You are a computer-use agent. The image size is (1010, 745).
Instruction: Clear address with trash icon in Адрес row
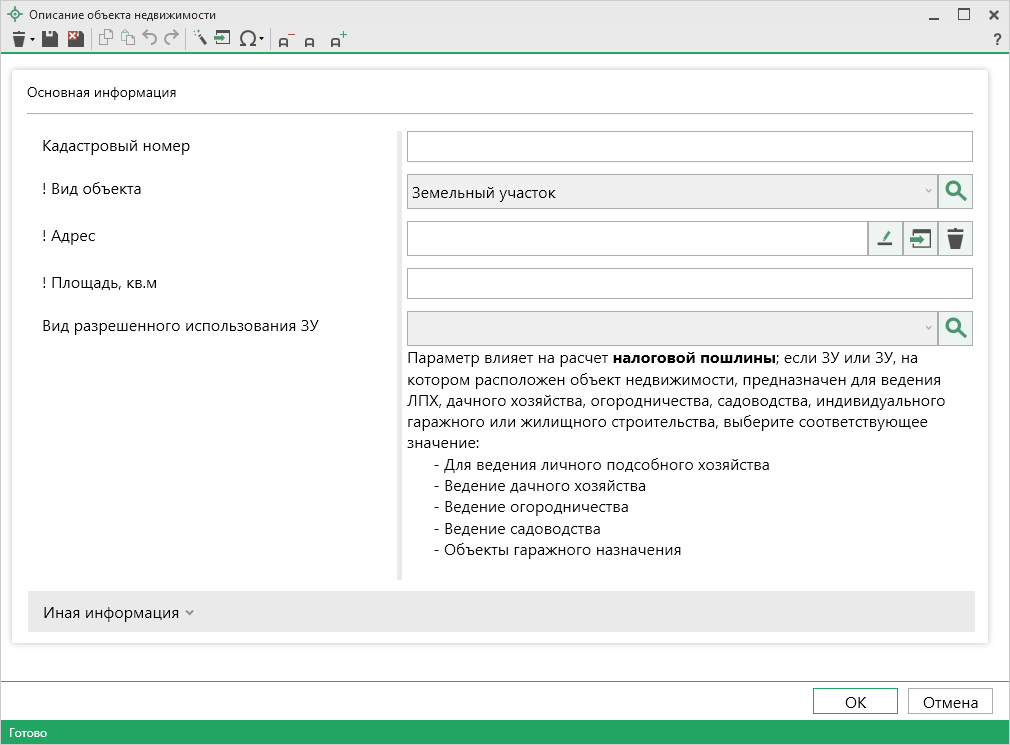[955, 239]
